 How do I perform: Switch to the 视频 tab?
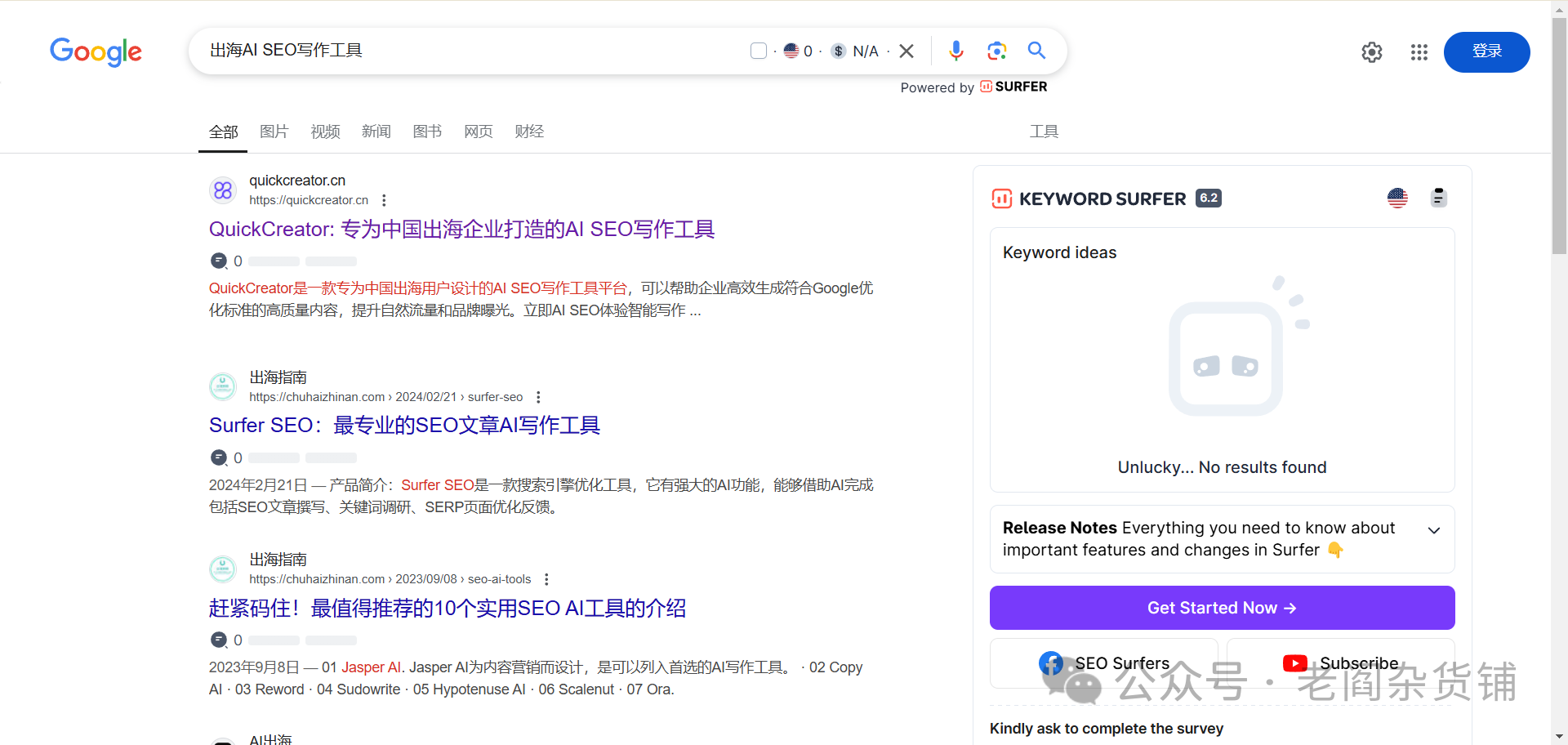[x=325, y=132]
